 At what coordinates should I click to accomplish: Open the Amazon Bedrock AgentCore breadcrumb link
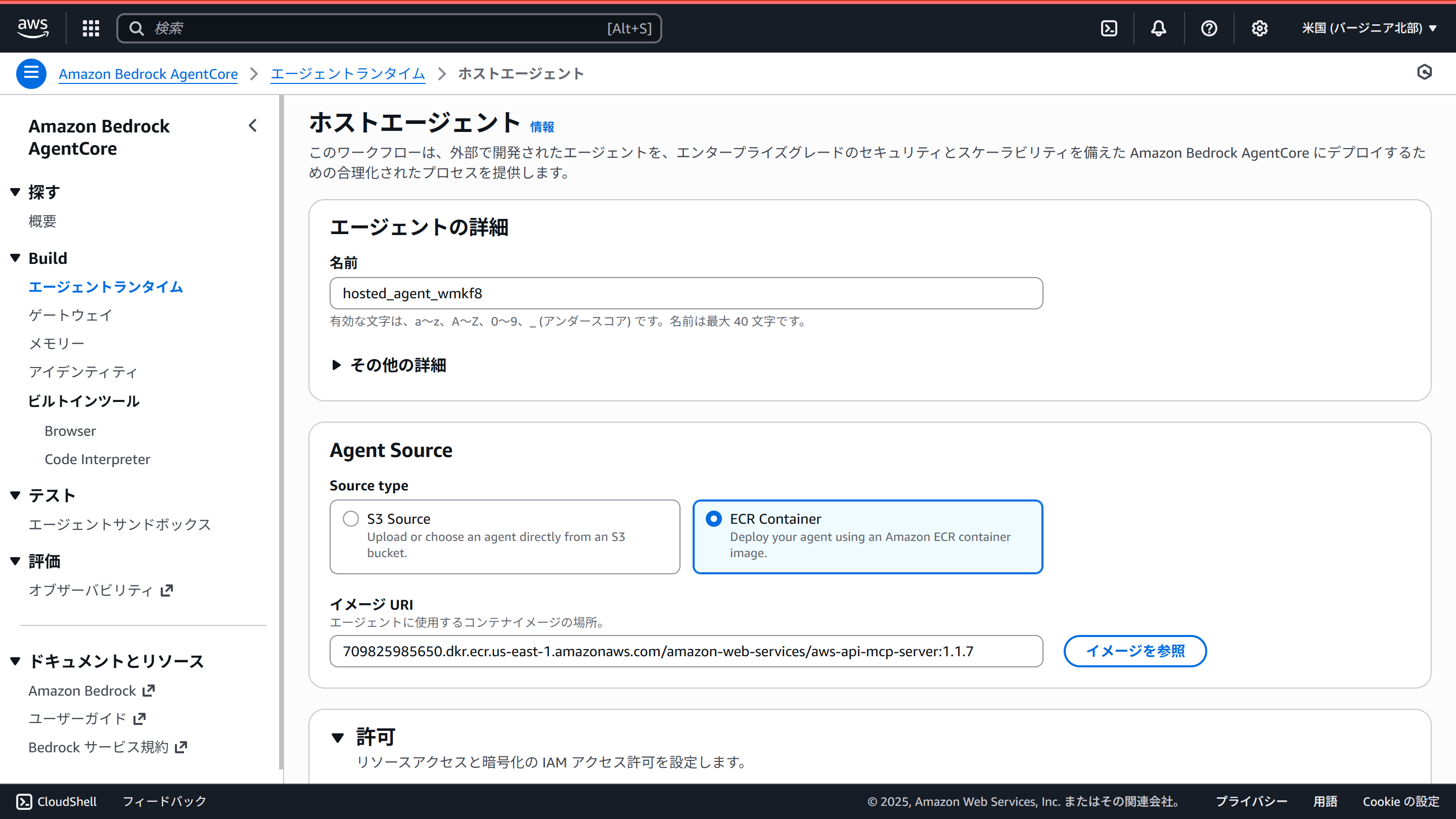tap(148, 73)
